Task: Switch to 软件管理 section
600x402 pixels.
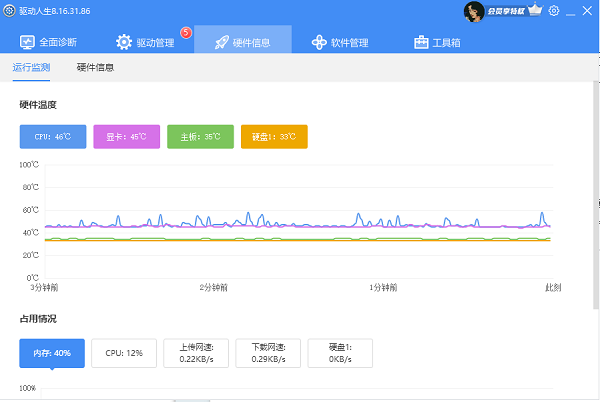Action: [340, 42]
